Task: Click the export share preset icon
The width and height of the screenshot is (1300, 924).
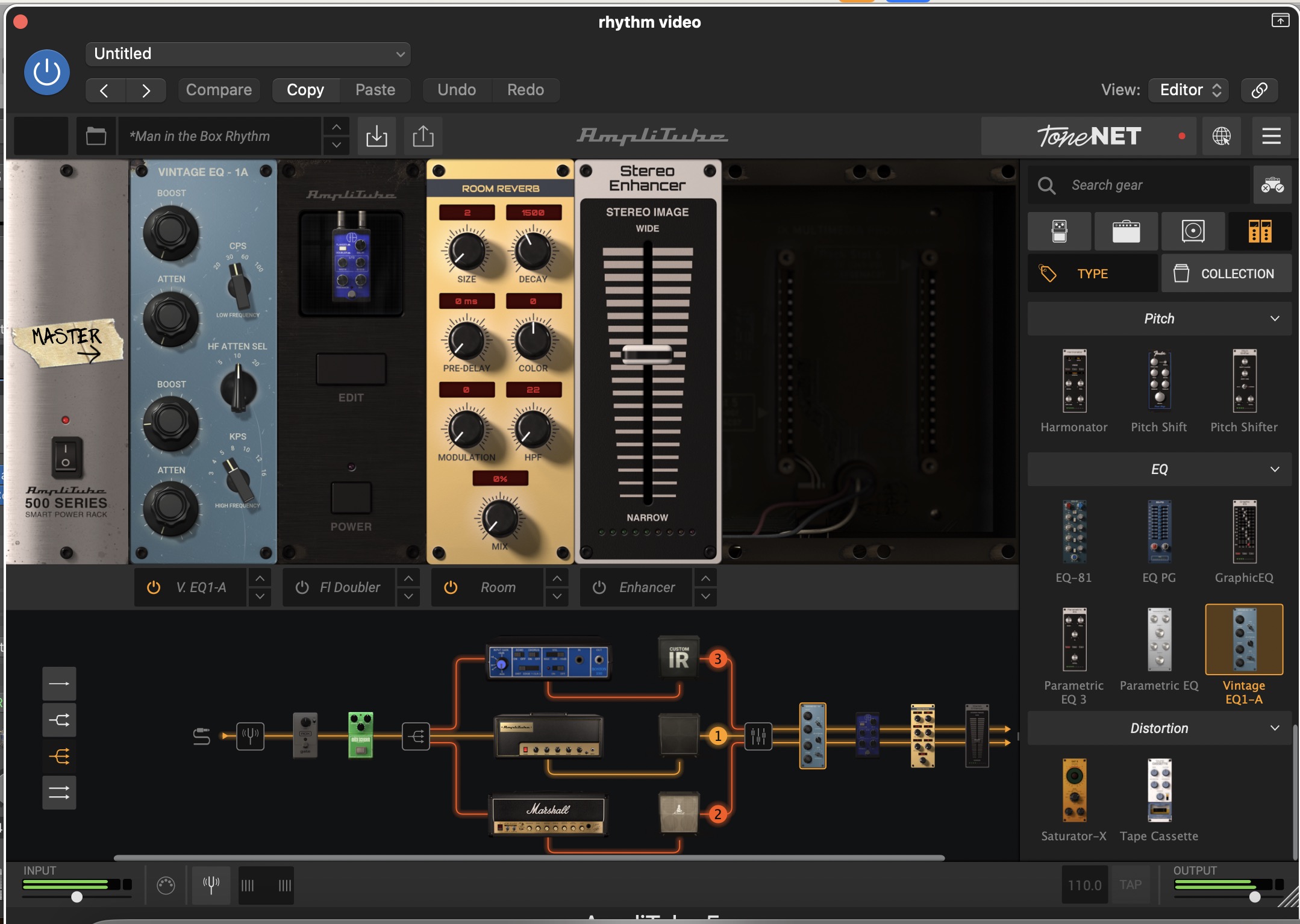Action: click(423, 136)
